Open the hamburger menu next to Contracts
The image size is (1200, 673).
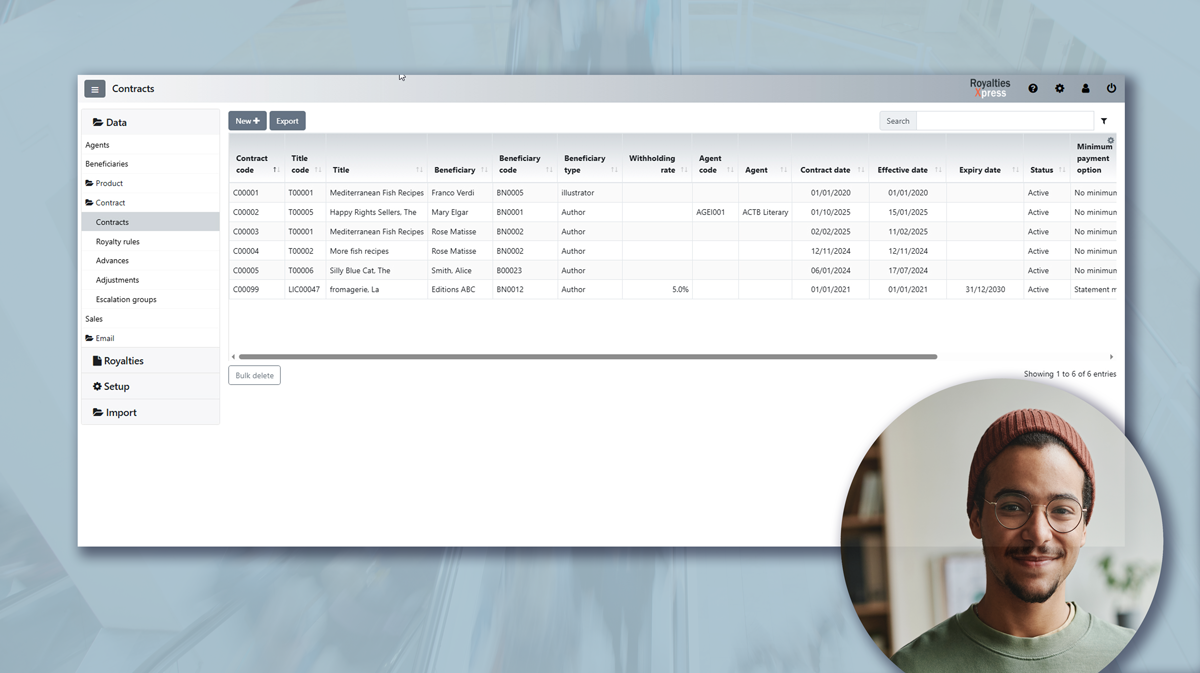pos(94,88)
